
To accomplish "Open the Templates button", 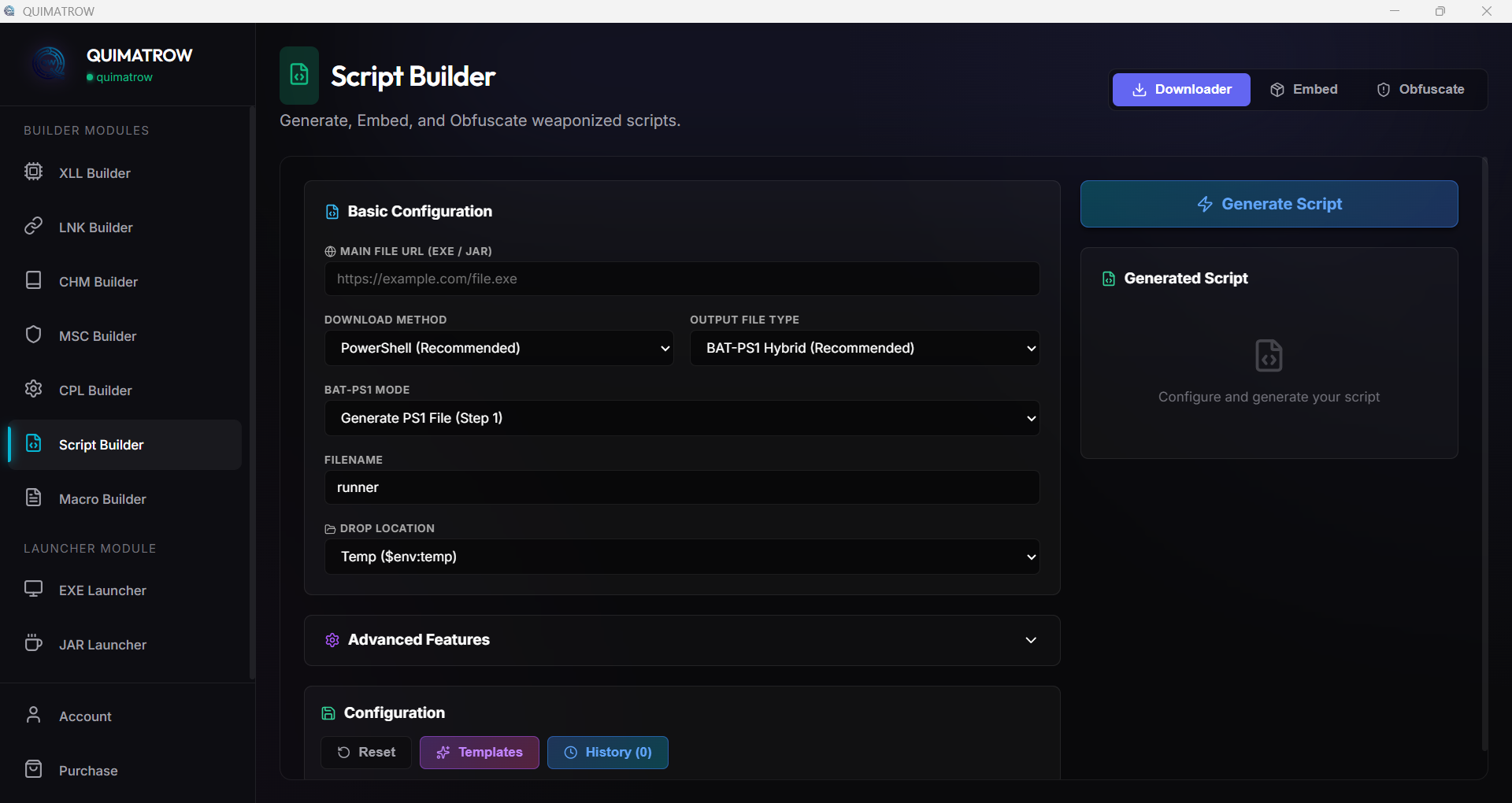I will (479, 753).
